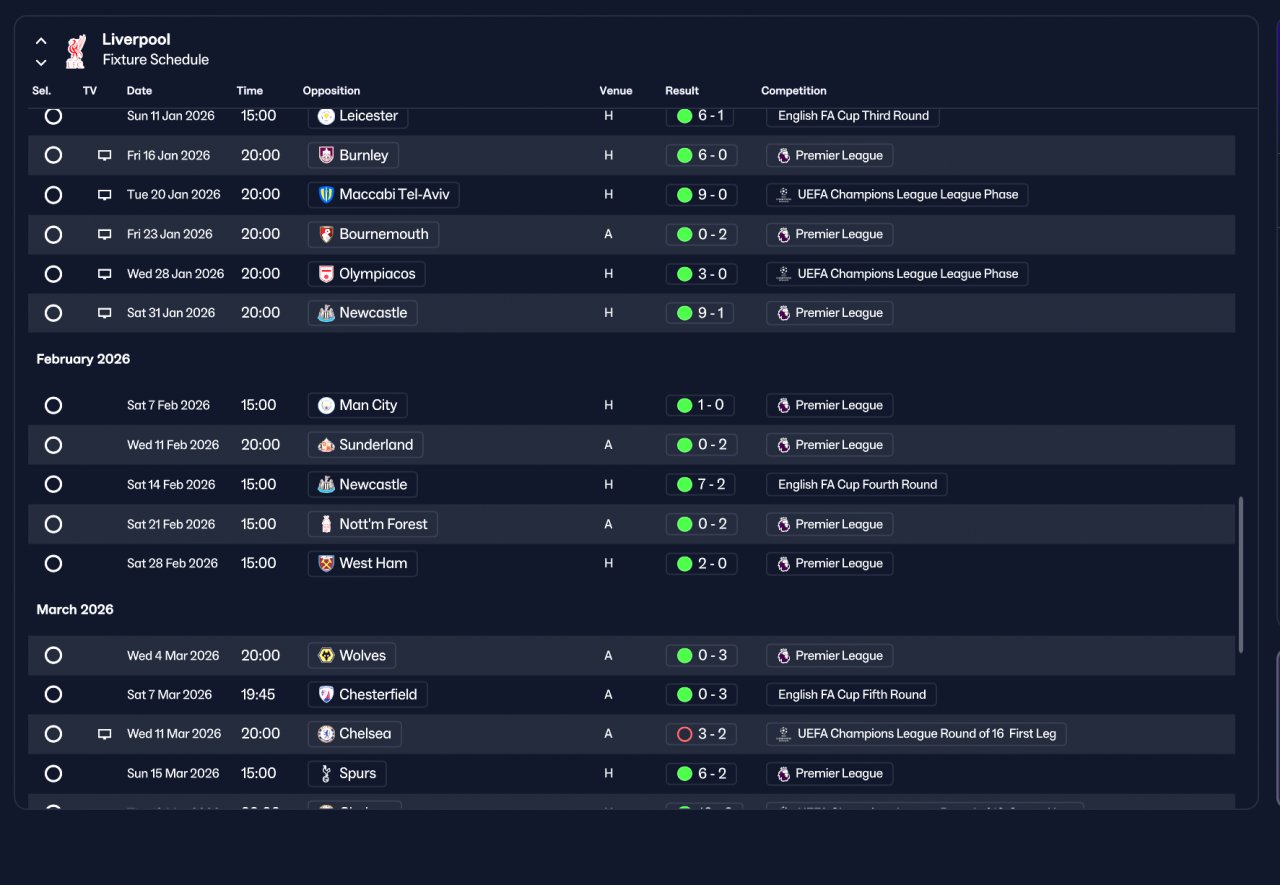Screen dimensions: 1280x885
Task: Click the date Sat 7 Mar 2026
Action: [x=170, y=695]
